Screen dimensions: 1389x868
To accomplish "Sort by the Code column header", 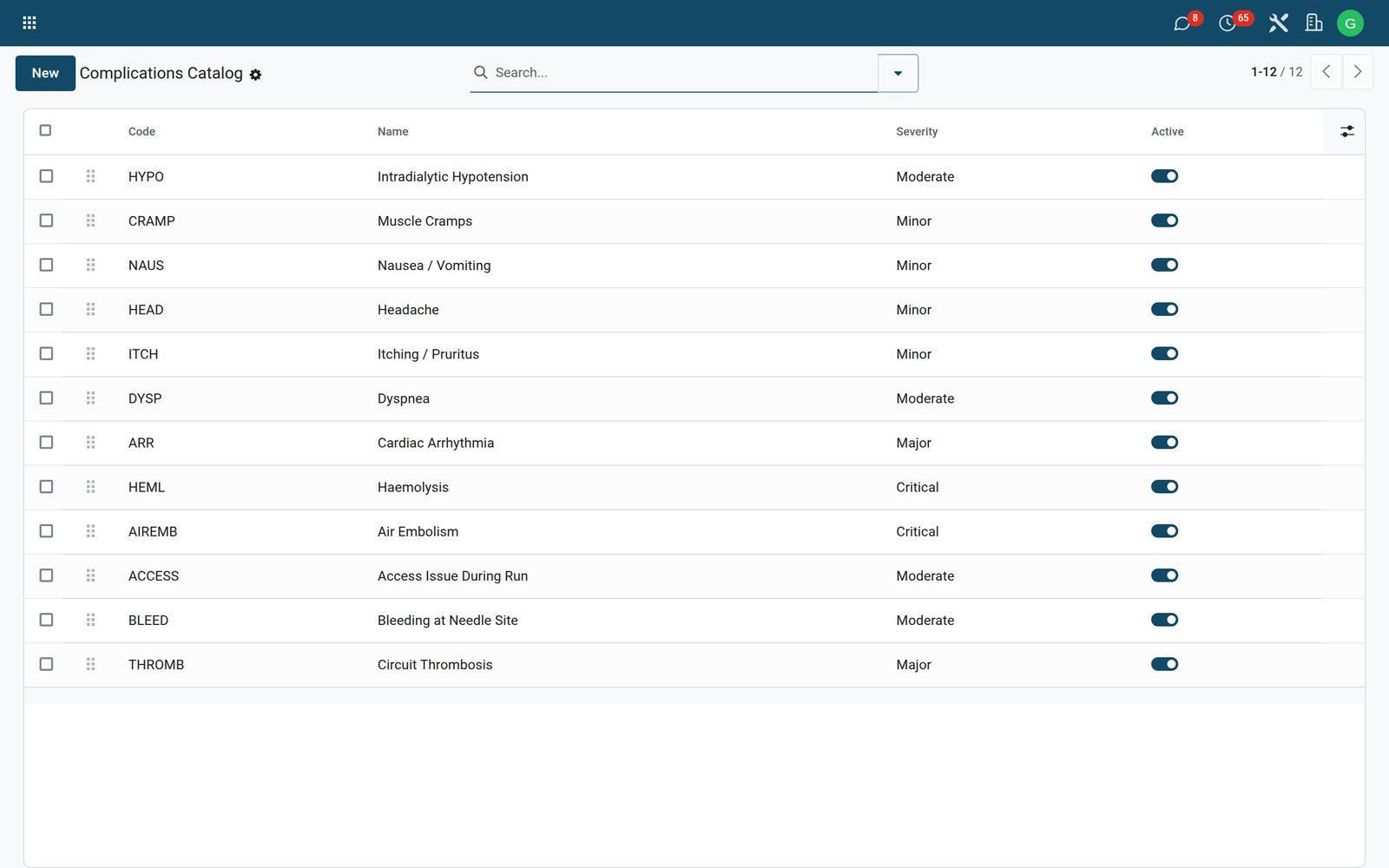I will (x=142, y=132).
